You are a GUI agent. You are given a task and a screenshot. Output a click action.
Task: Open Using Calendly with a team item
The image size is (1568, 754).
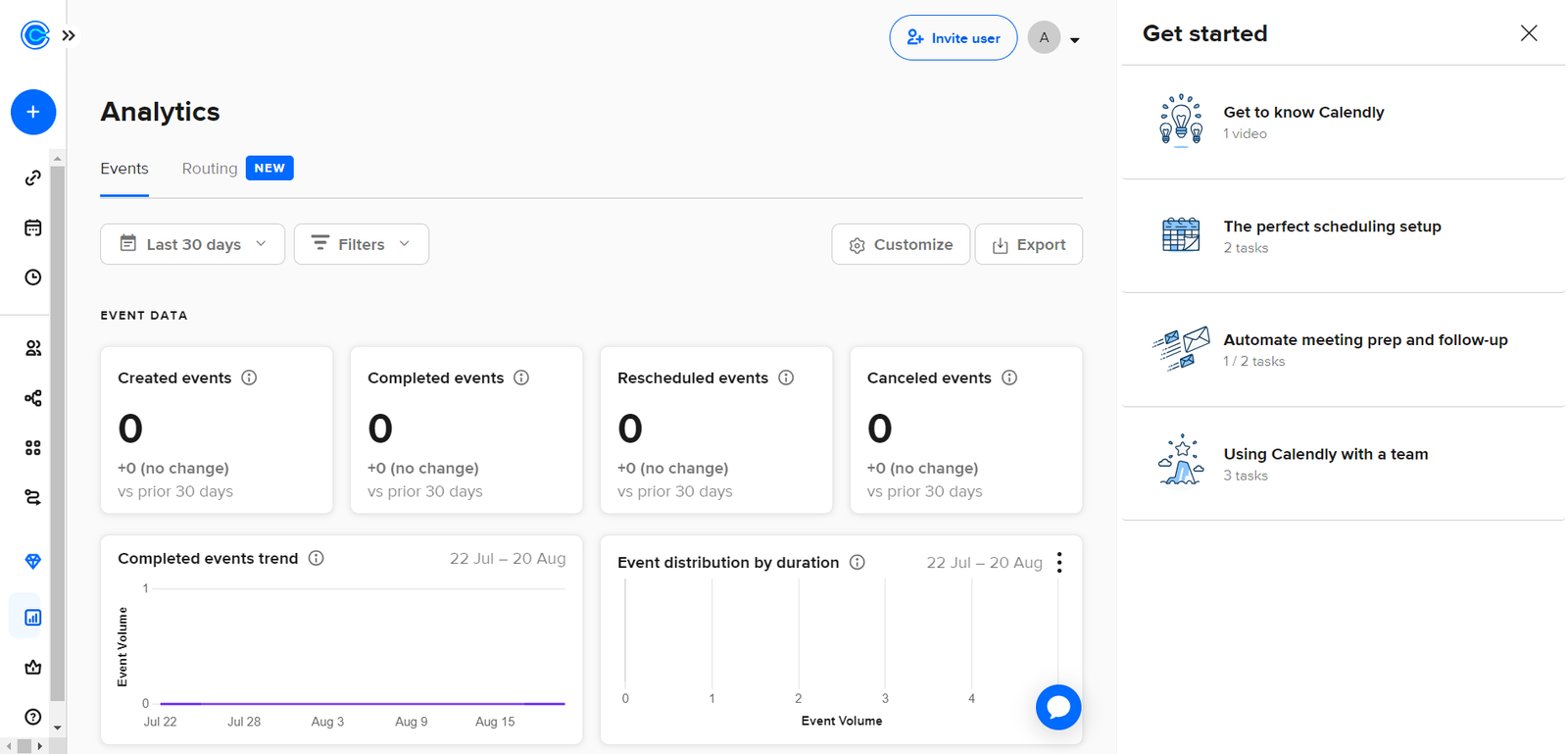(x=1344, y=463)
